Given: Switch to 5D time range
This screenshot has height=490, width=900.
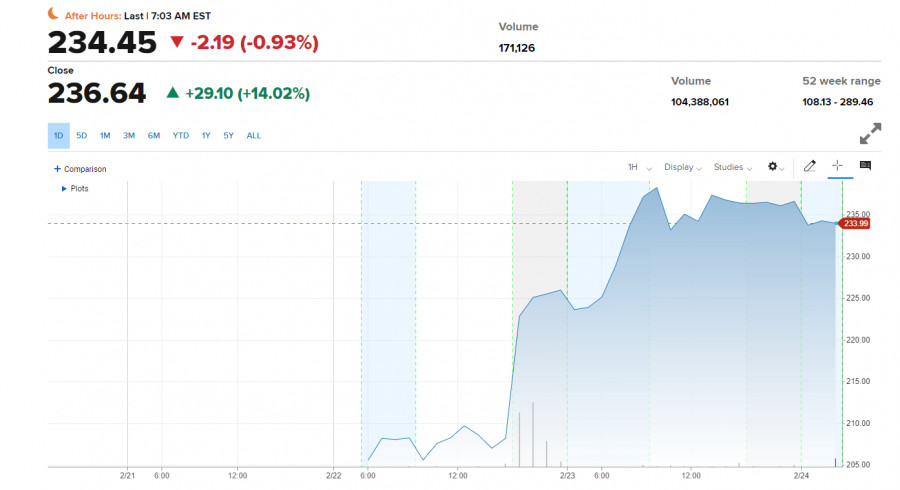Looking at the screenshot, I should (81, 136).
